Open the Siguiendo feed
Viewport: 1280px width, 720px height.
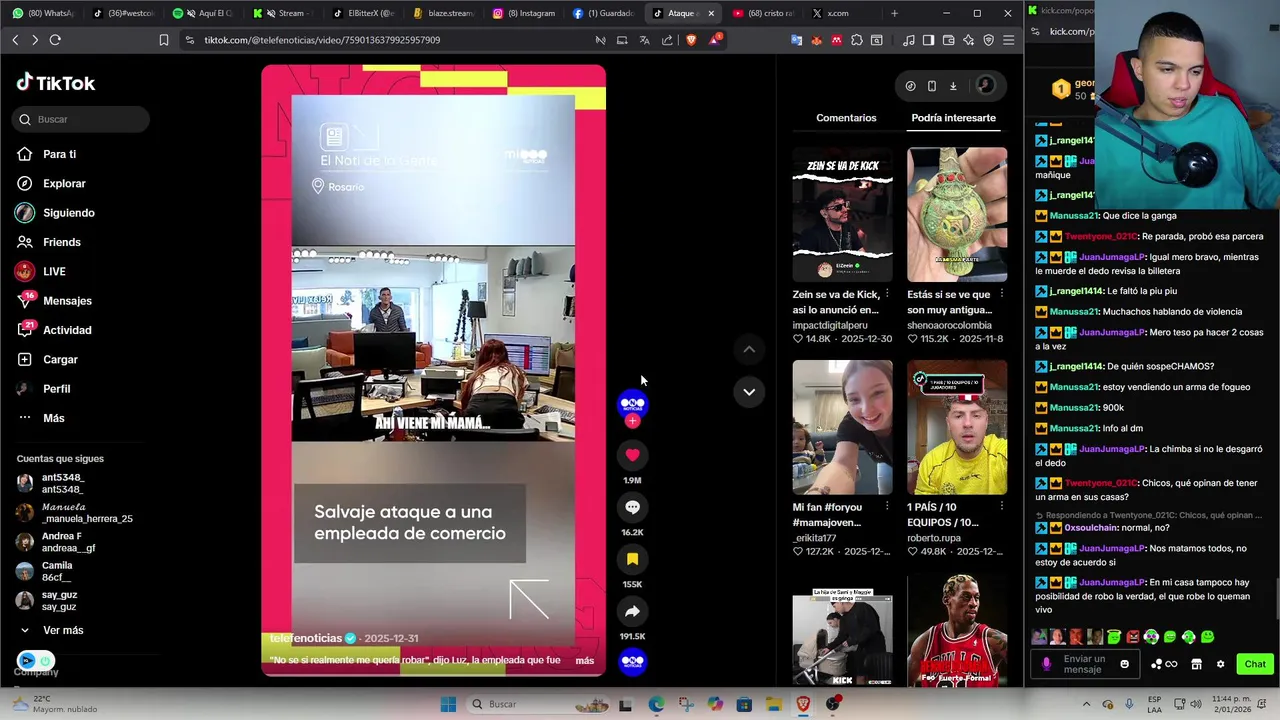pyautogui.click(x=68, y=213)
